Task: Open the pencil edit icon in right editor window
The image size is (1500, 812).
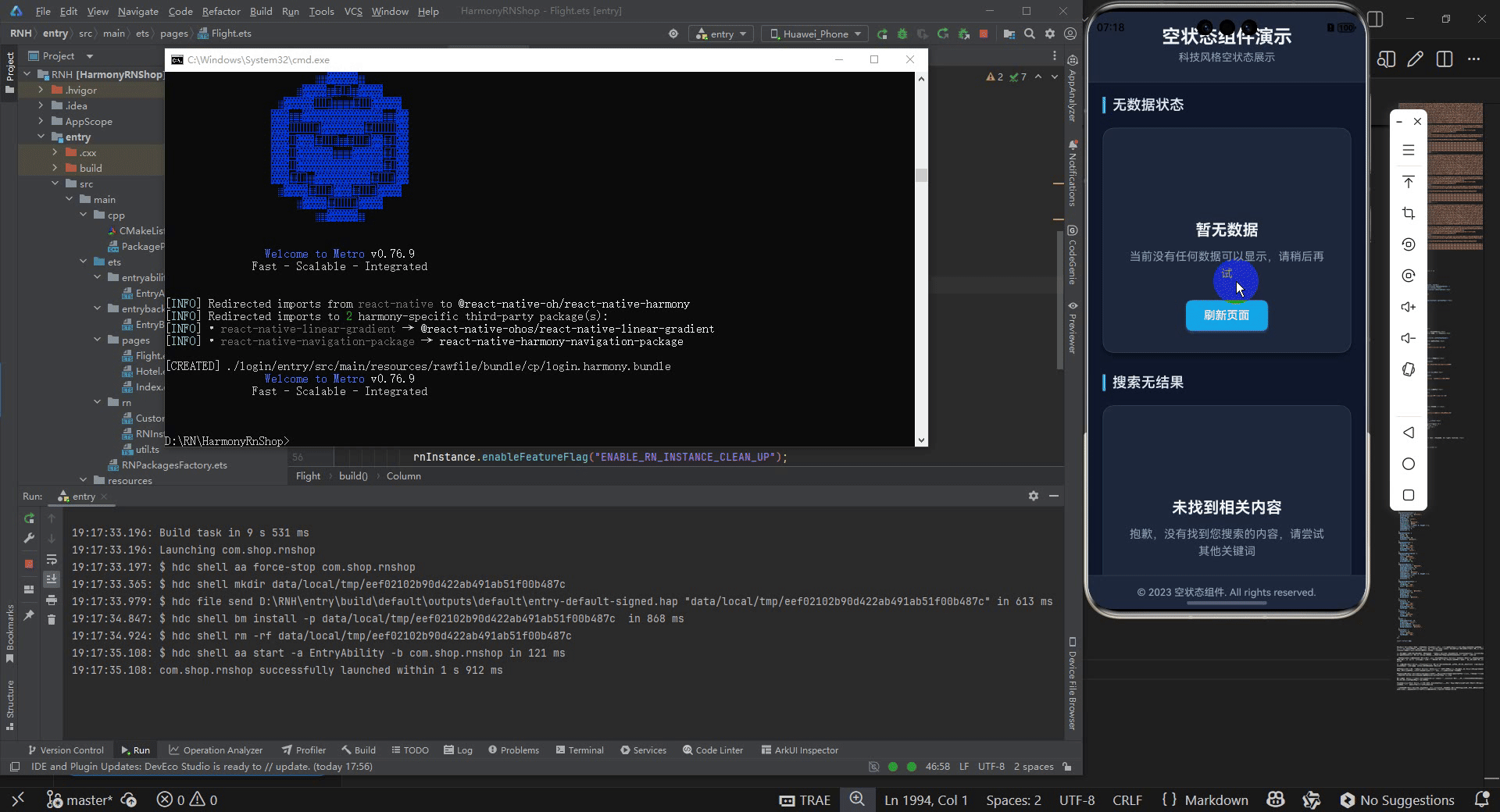Action: [1415, 59]
